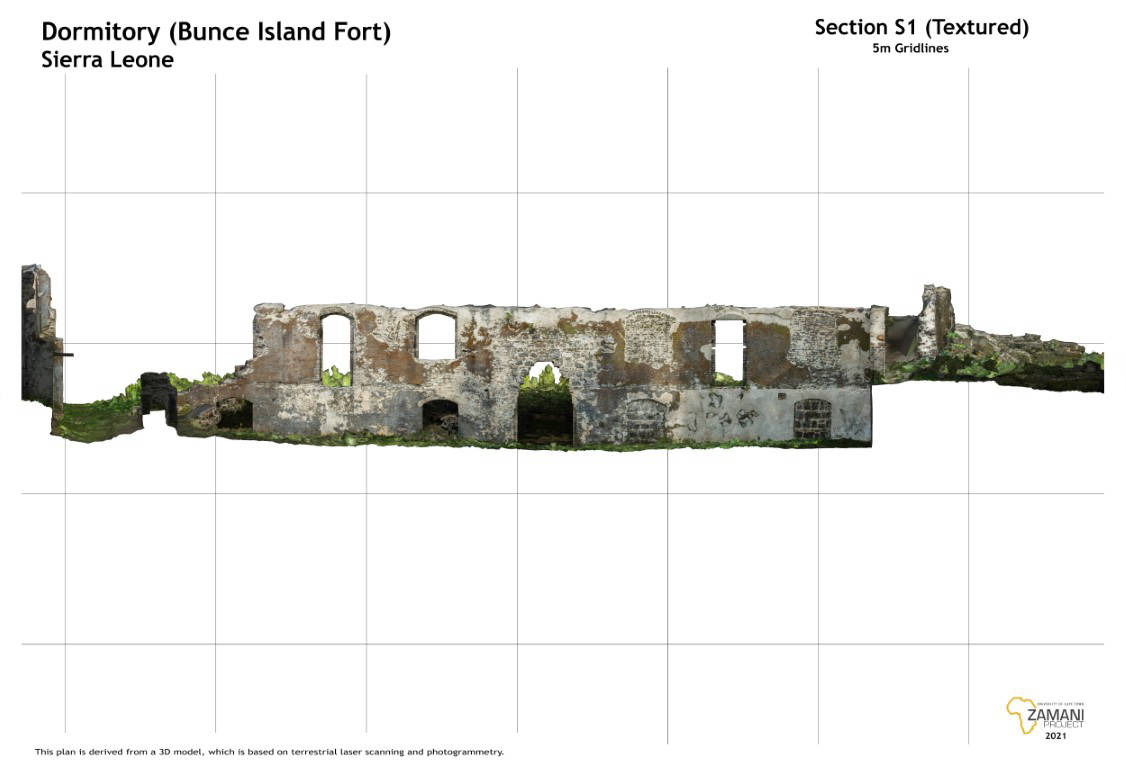The height and width of the screenshot is (768, 1126).
Task: Select the rectangular upper window on the right
Action: [729, 350]
